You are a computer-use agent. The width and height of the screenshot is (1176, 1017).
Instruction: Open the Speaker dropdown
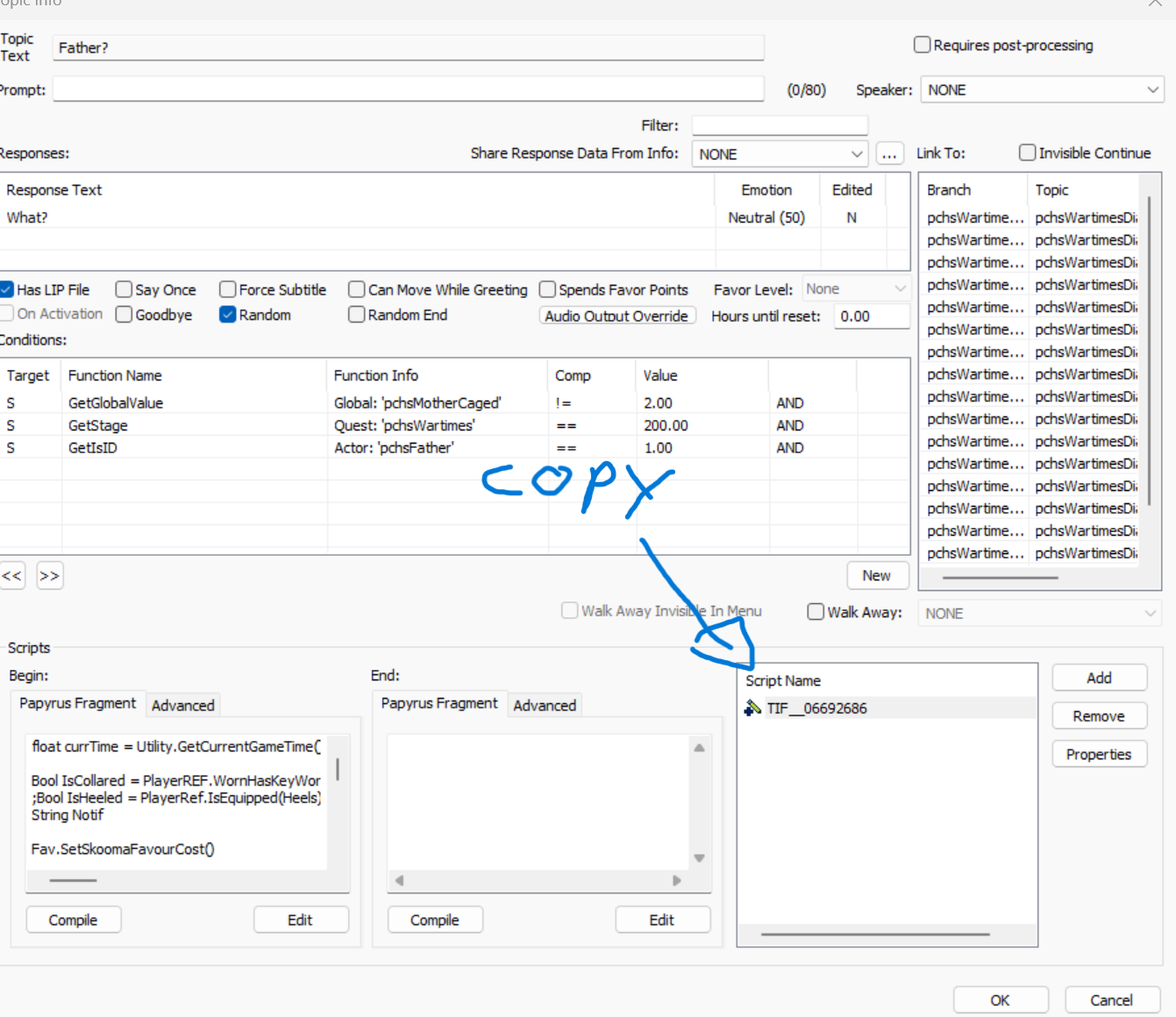[x=1041, y=89]
